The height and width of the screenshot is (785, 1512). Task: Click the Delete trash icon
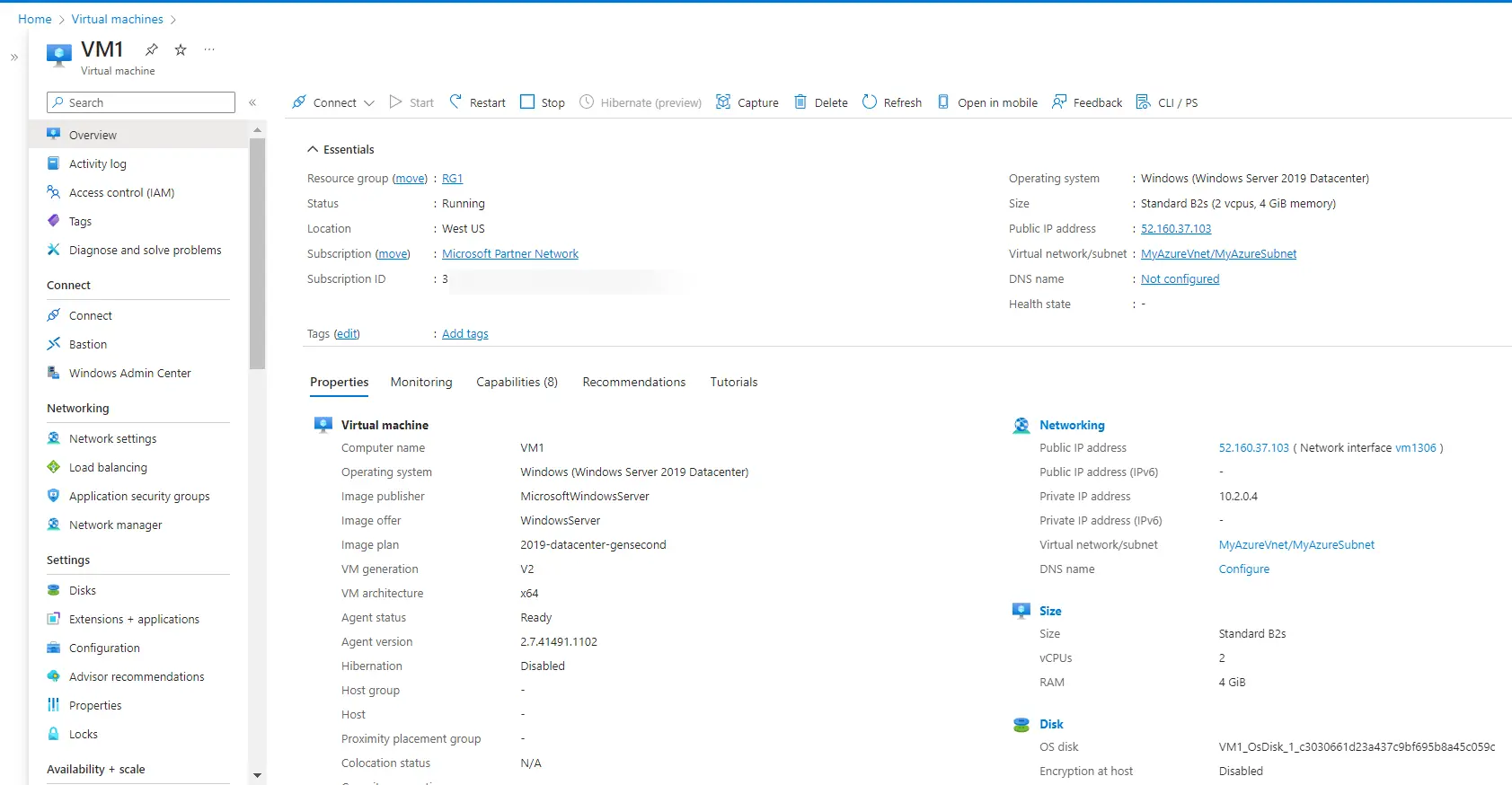click(x=800, y=102)
